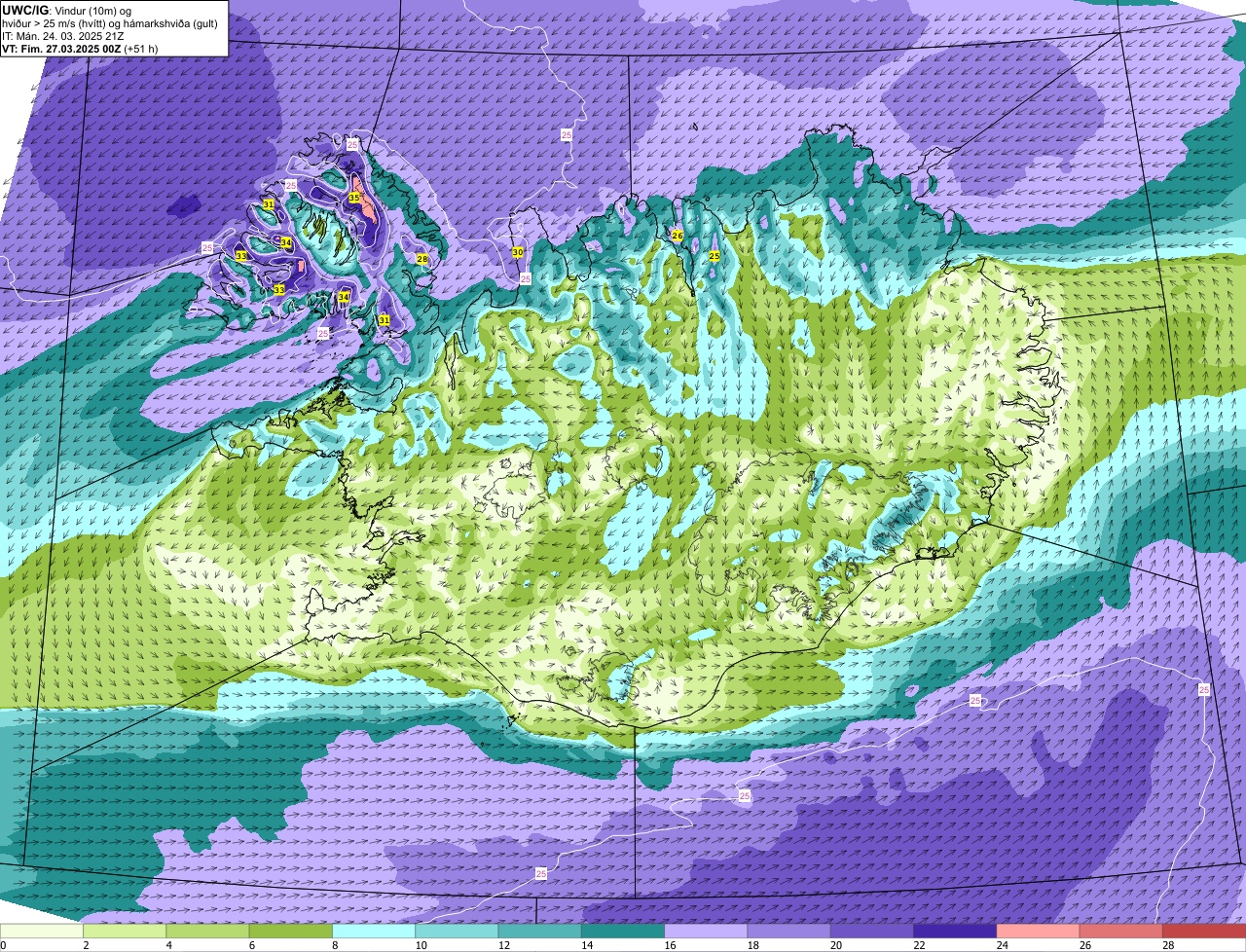
Task: Click the legend tick label "4"
Action: [168, 945]
